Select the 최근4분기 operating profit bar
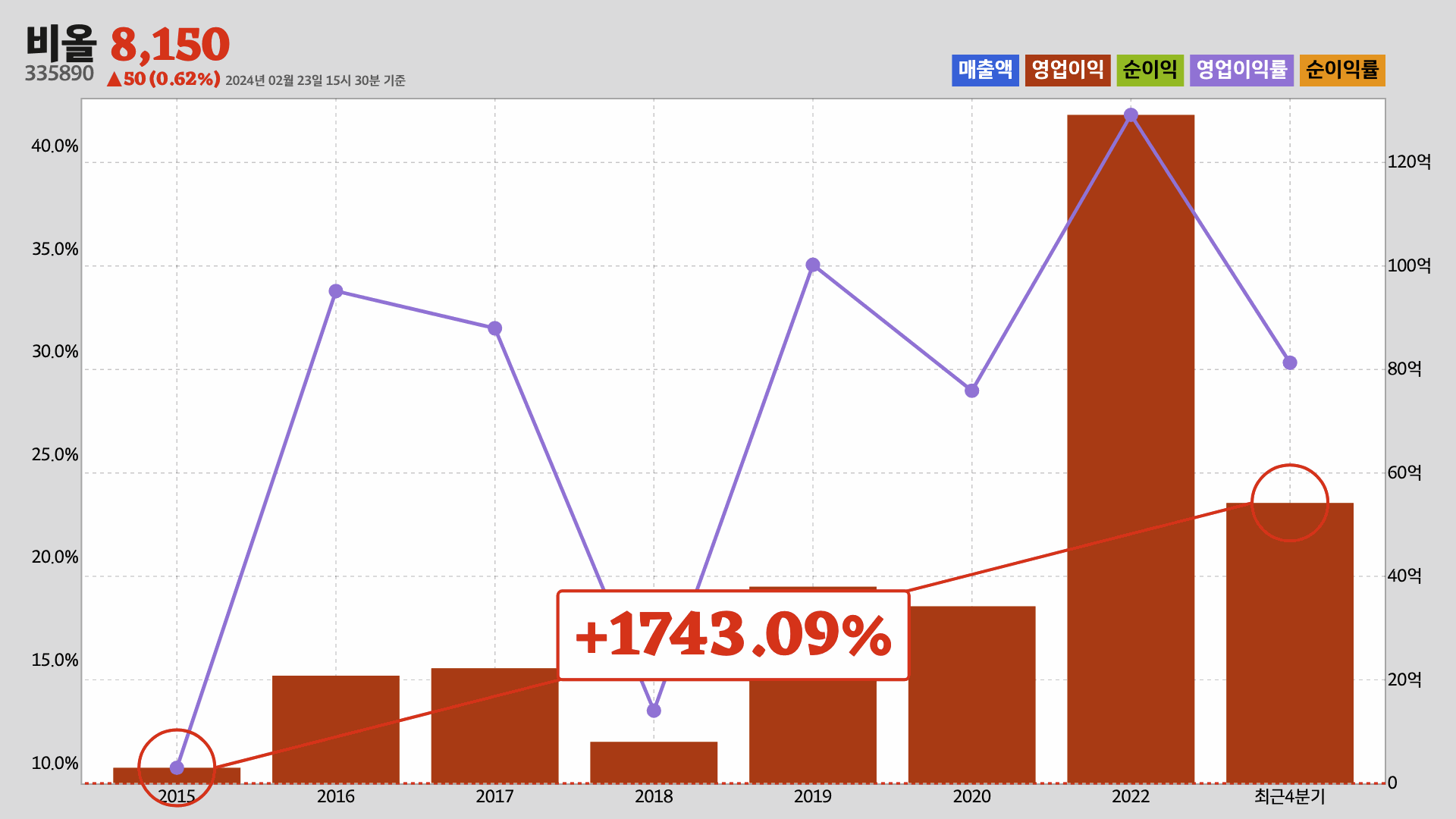This screenshot has width=1456, height=819. [1290, 643]
